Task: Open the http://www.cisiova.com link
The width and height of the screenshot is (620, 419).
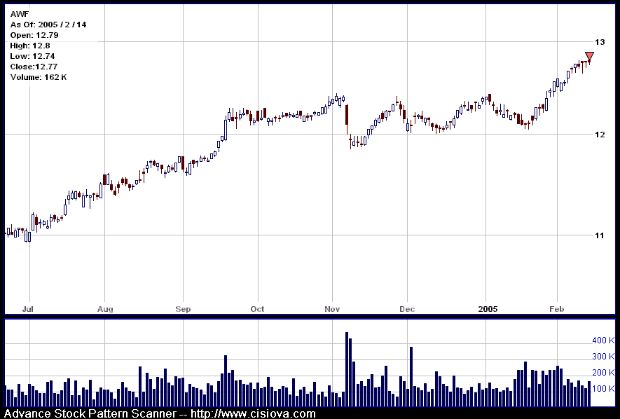Action: pyautogui.click(x=253, y=414)
